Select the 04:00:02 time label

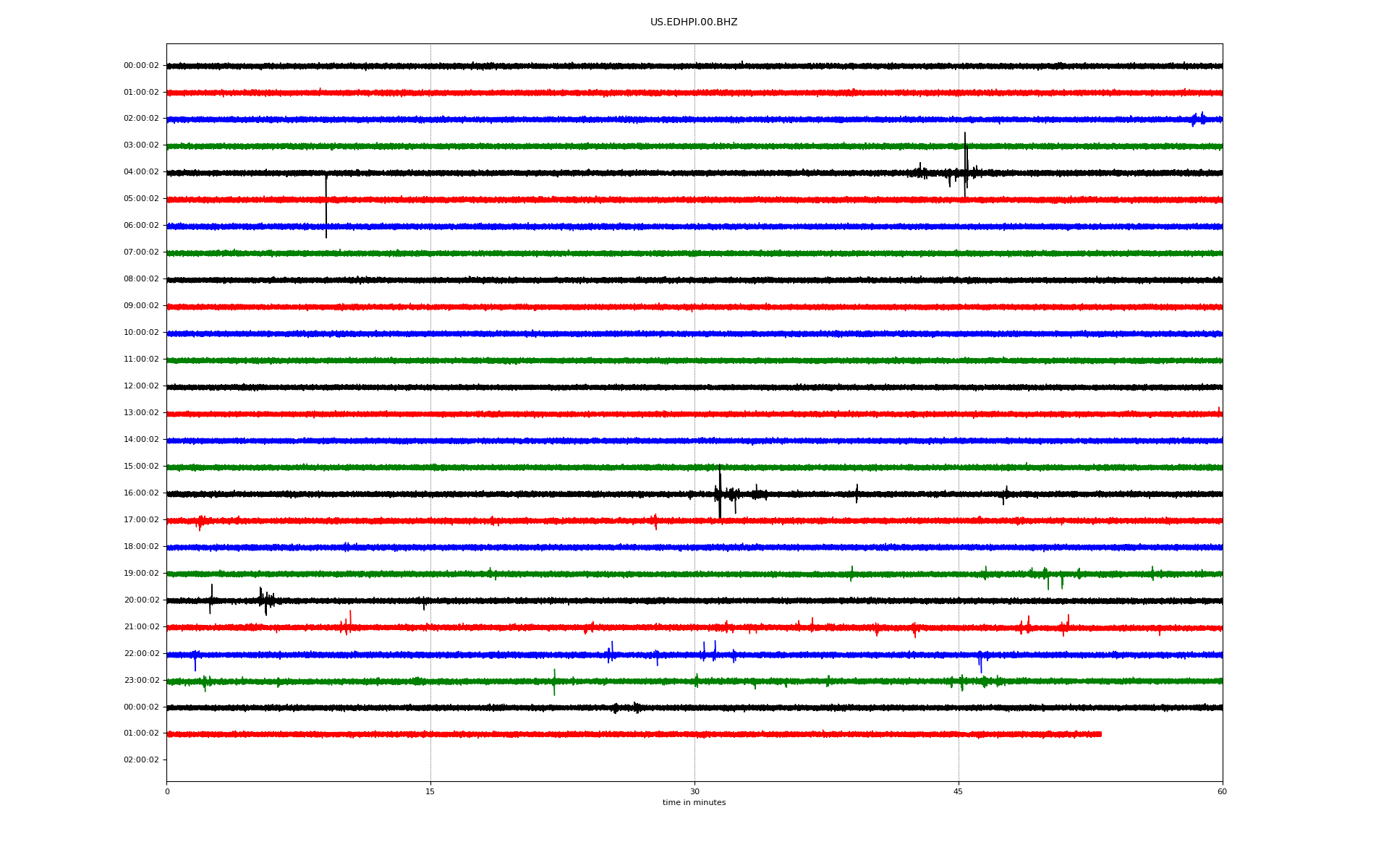[141, 172]
